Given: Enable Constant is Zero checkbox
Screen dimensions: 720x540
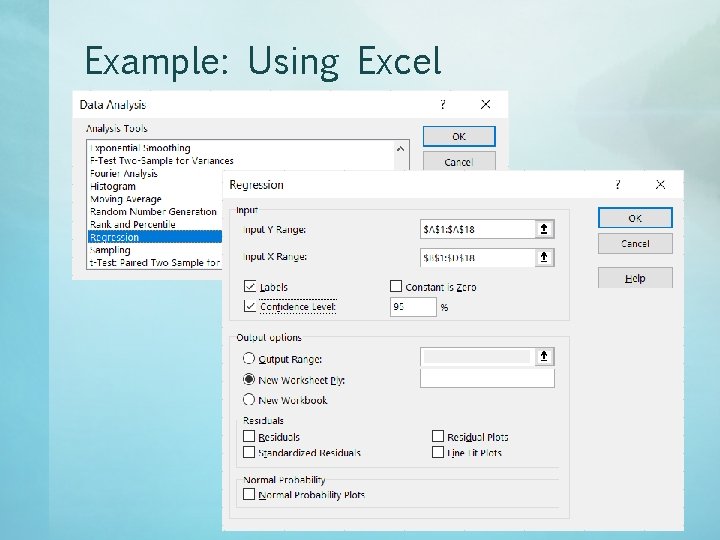Looking at the screenshot, I should (x=396, y=287).
